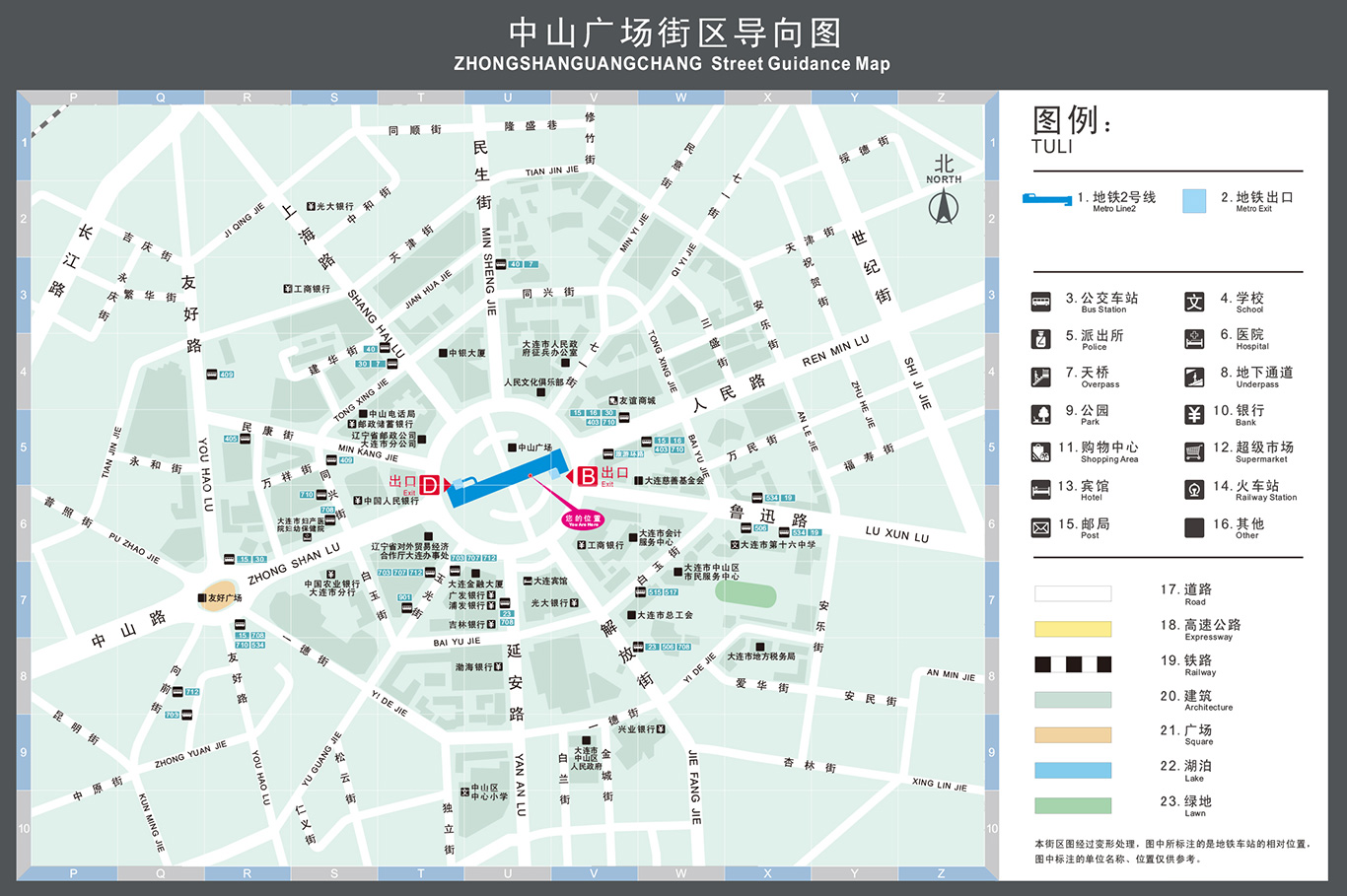The height and width of the screenshot is (896, 1347).
Task: Click the North compass arrow
Action: (944, 207)
